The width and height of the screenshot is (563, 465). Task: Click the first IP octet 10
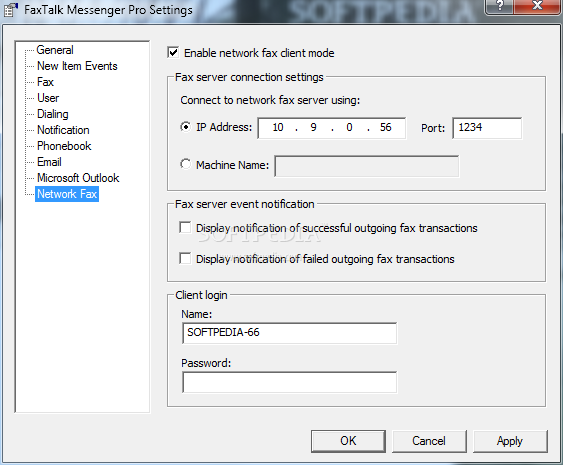coord(278,127)
